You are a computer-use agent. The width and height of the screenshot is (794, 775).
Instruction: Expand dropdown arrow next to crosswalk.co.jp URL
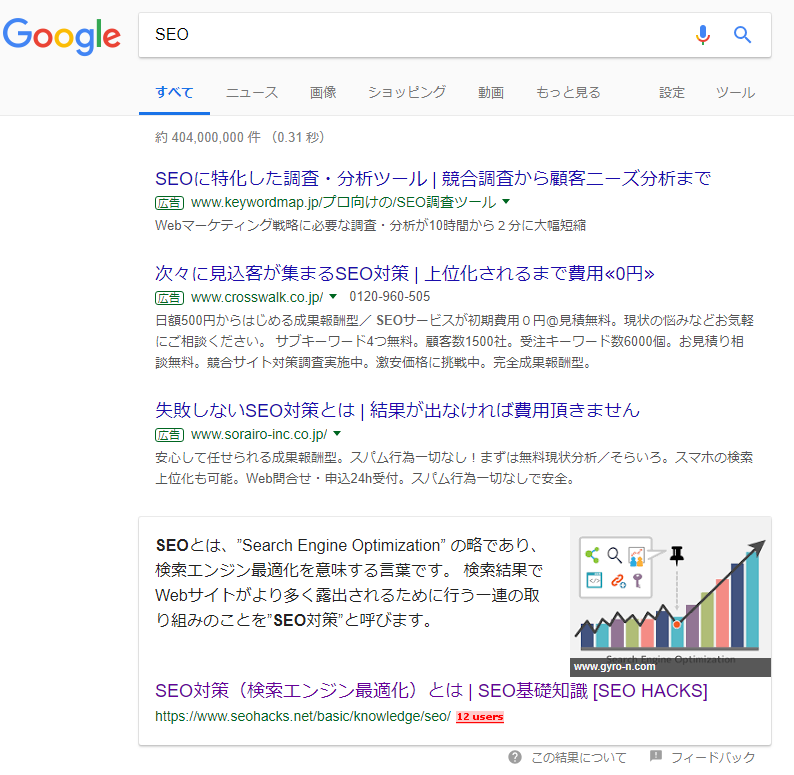tap(333, 296)
